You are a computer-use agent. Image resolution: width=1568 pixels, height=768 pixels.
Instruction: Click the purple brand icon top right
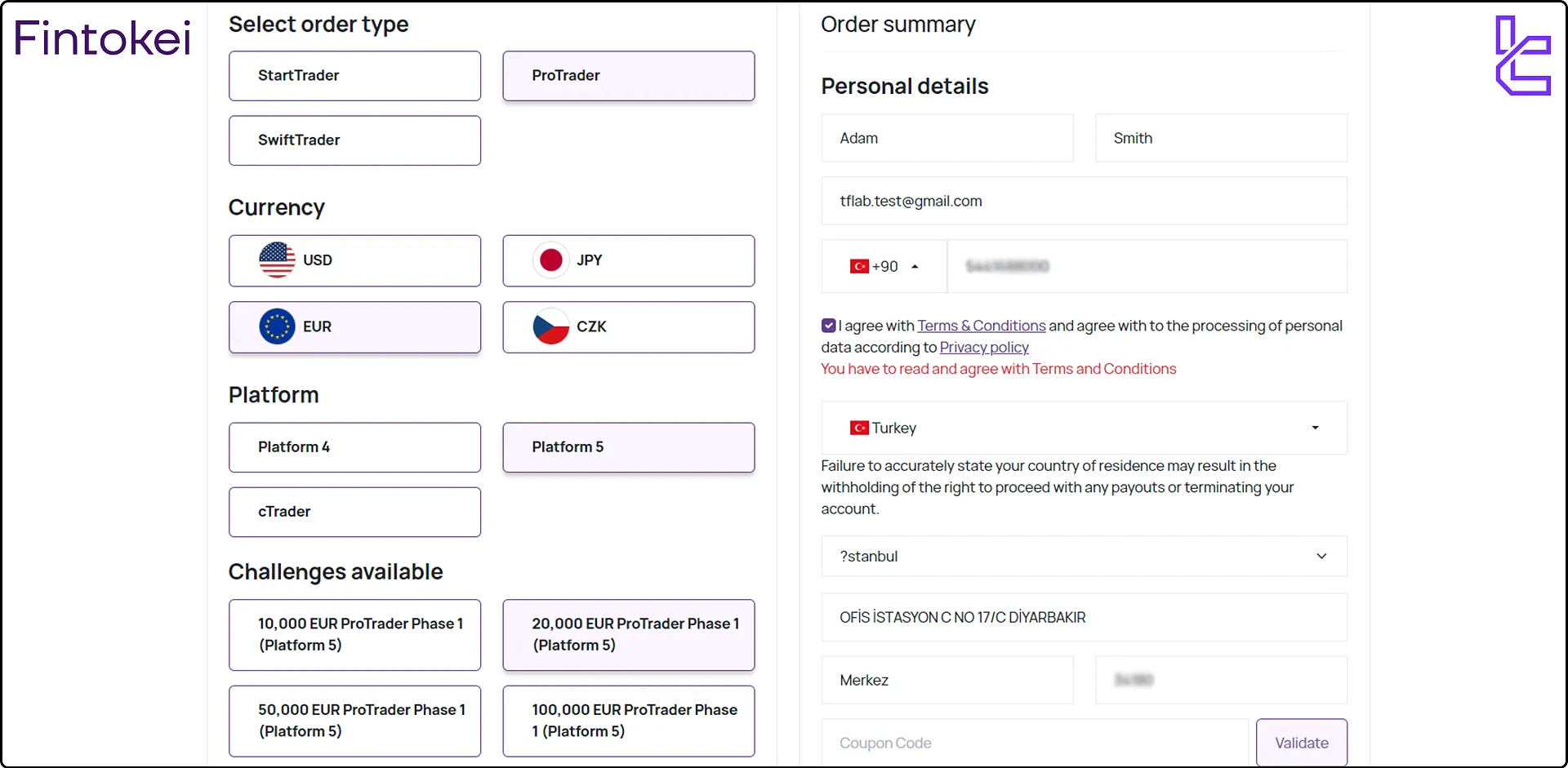click(x=1523, y=55)
